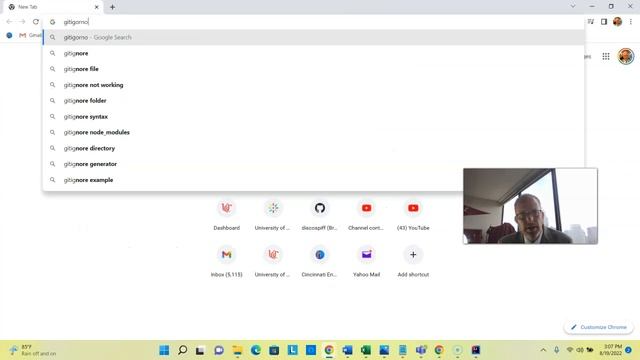Viewport: 640px width, 360px height.
Task: Open Microsoft Edge from taskbar
Action: [x=256, y=350]
